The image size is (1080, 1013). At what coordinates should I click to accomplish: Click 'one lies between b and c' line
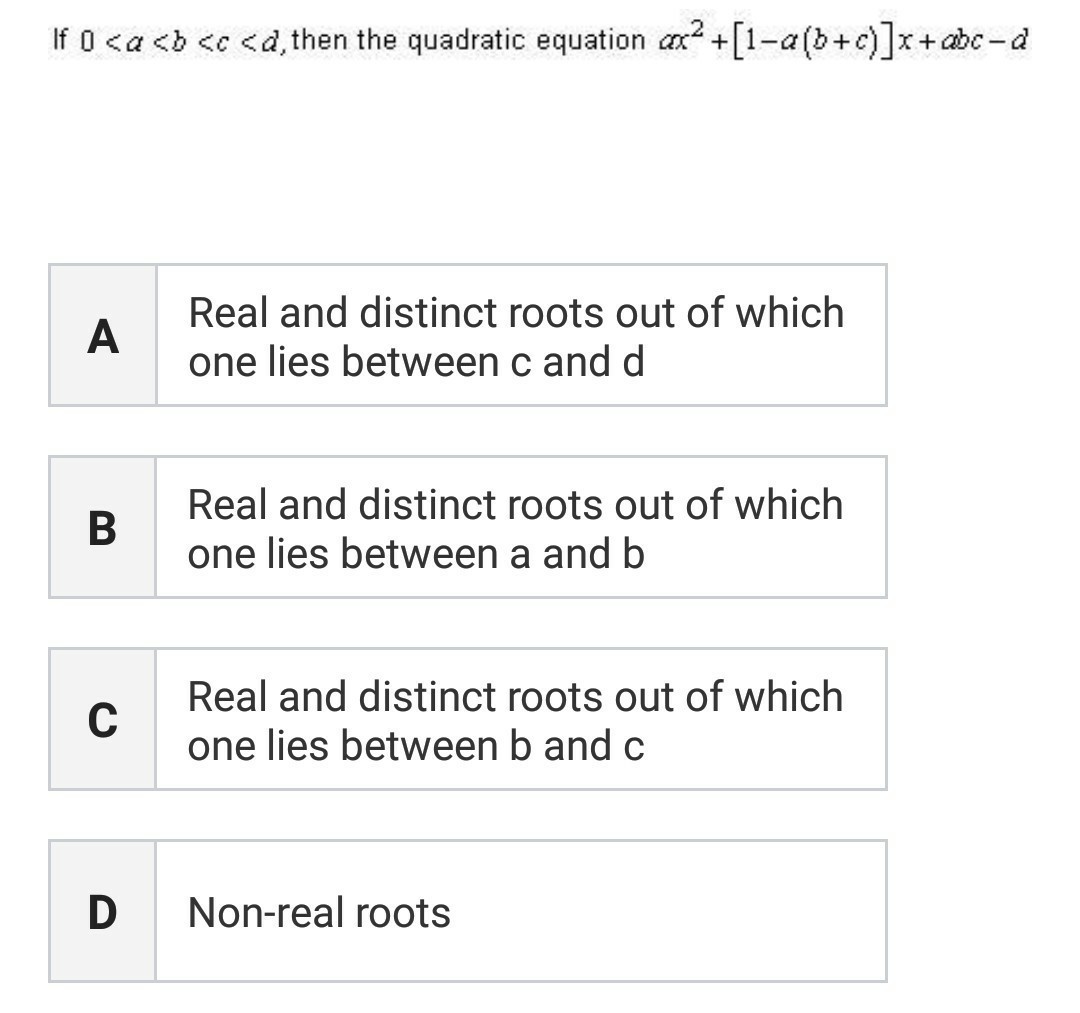416,746
